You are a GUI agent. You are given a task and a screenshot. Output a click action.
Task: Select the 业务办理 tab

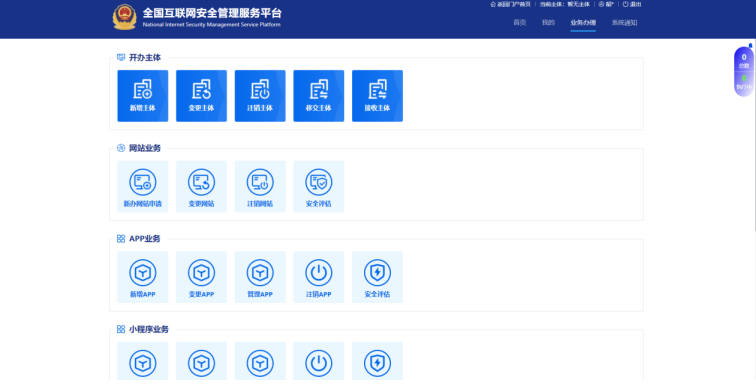583,22
